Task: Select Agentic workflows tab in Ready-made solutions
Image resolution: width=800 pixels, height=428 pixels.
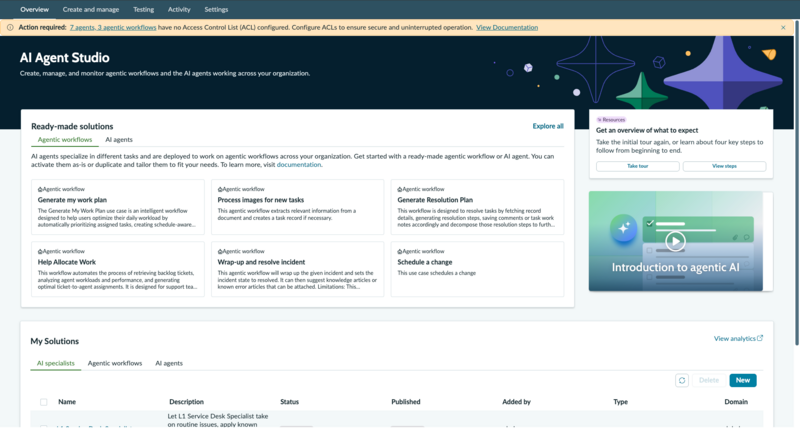Action: pos(65,140)
